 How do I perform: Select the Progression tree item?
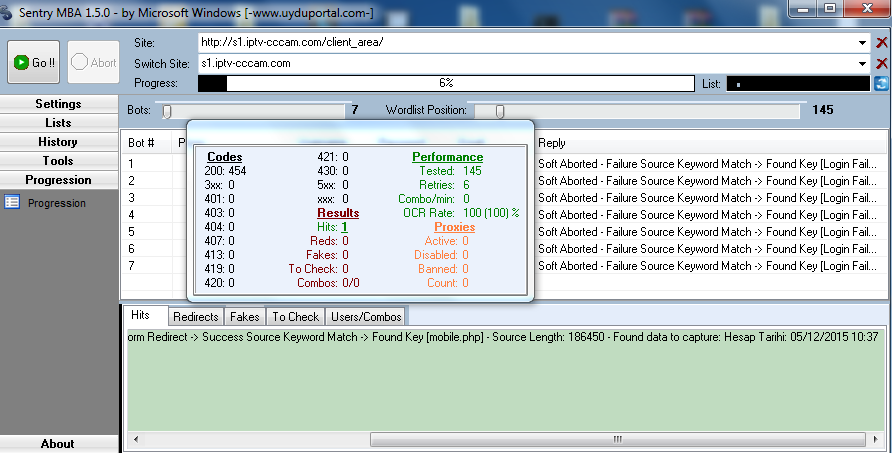point(57,203)
